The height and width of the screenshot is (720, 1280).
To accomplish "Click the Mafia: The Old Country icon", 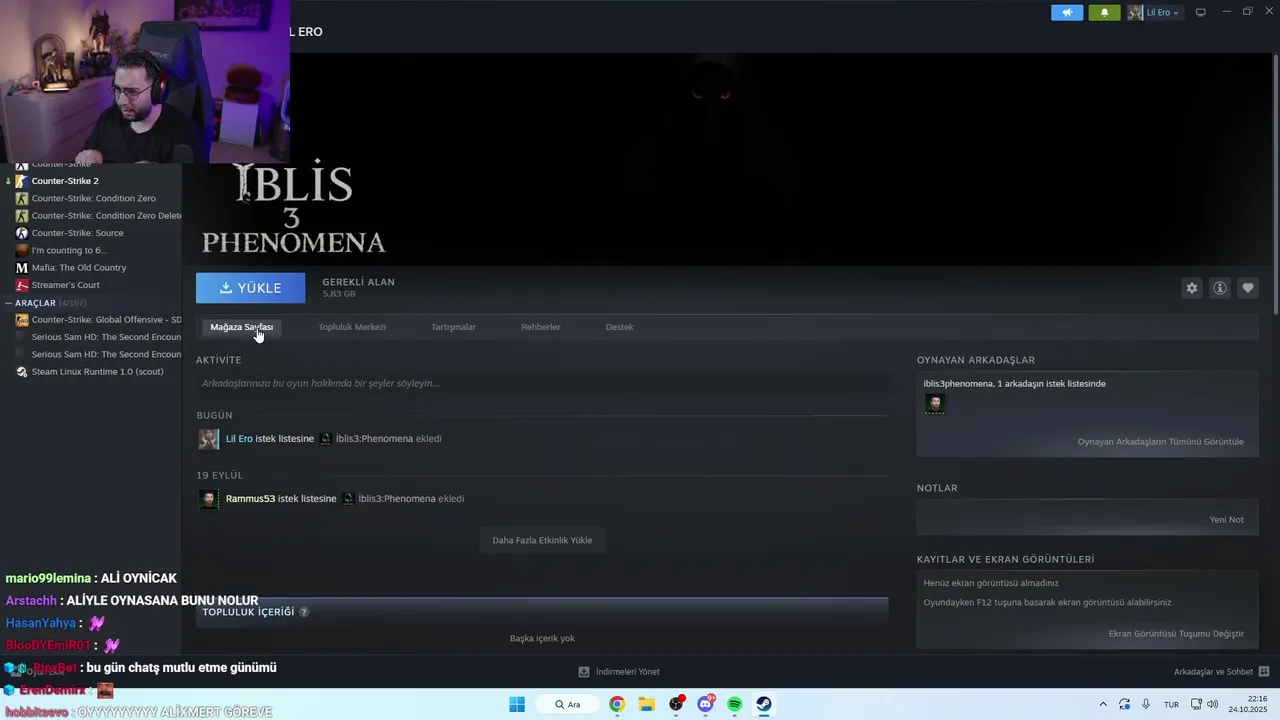I will [x=22, y=267].
